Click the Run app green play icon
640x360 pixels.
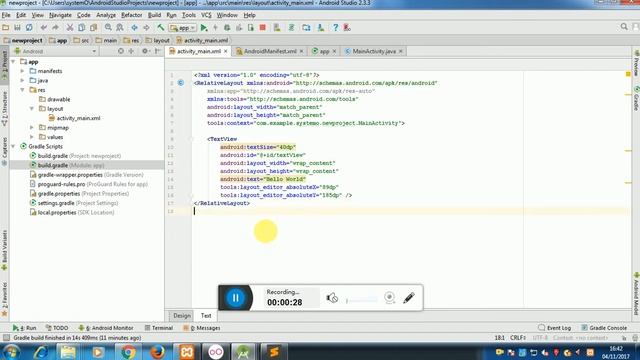pyautogui.click(x=204, y=28)
